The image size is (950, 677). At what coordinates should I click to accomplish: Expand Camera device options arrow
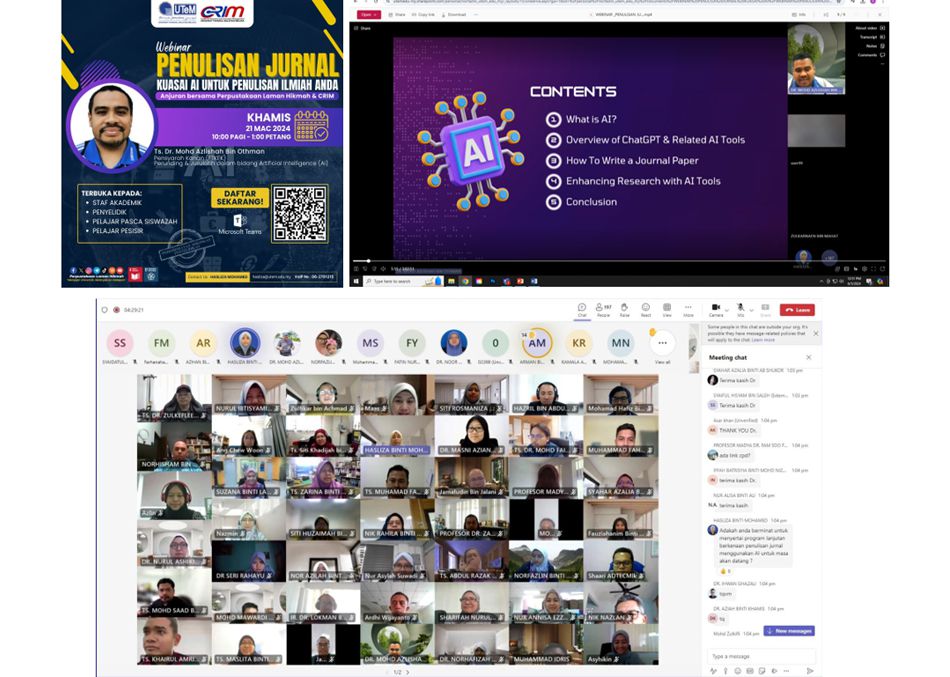pyautogui.click(x=726, y=308)
